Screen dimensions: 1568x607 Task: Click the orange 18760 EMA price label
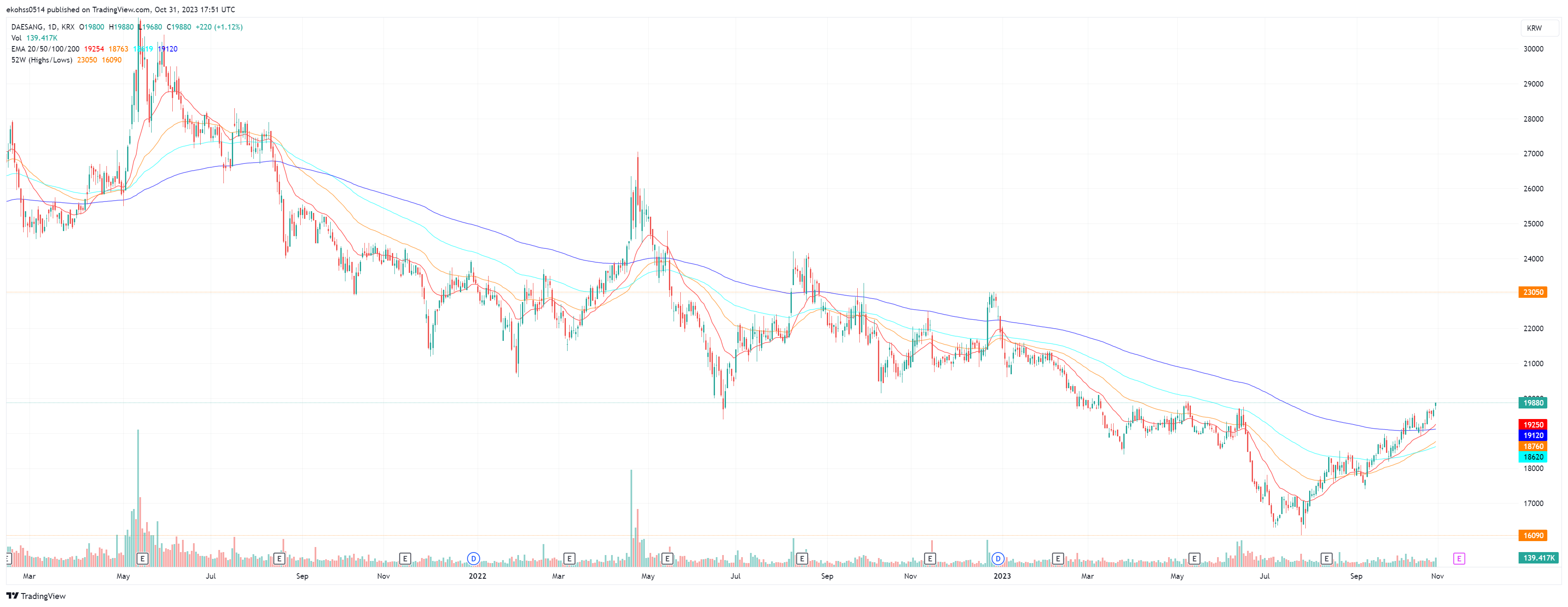pyautogui.click(x=1533, y=446)
